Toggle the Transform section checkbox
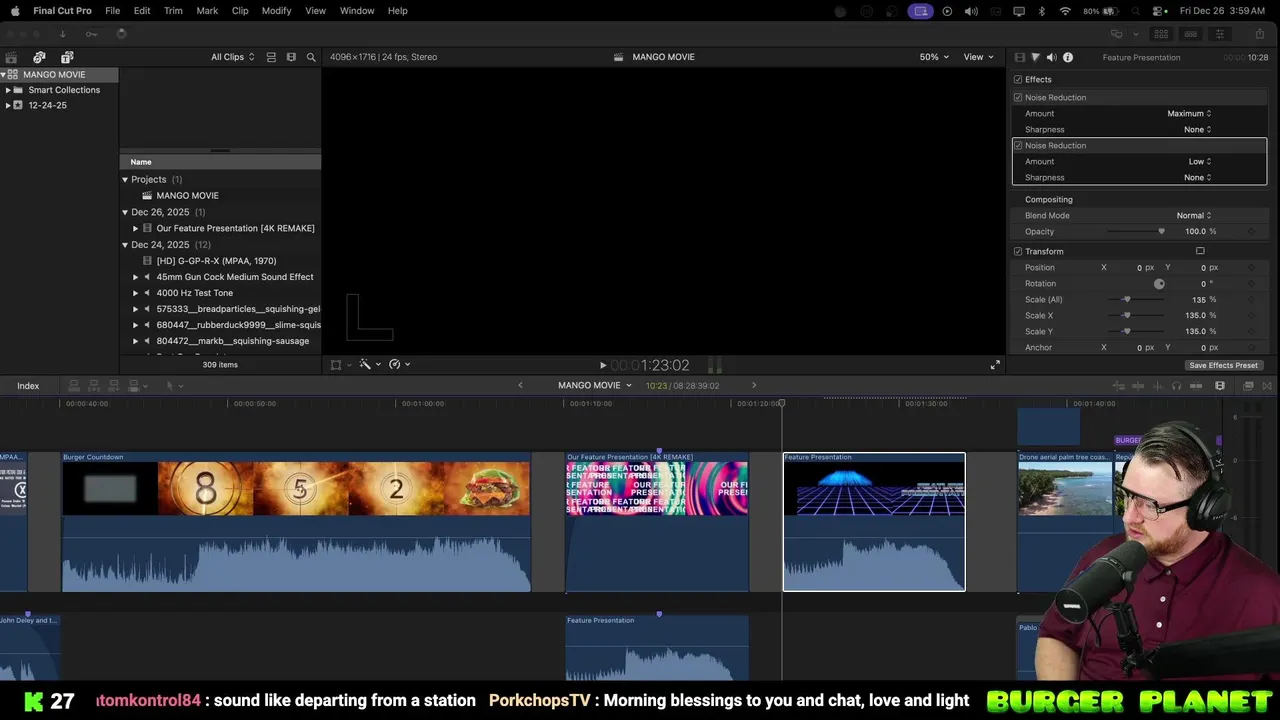Image resolution: width=1280 pixels, height=720 pixels. point(1018,251)
